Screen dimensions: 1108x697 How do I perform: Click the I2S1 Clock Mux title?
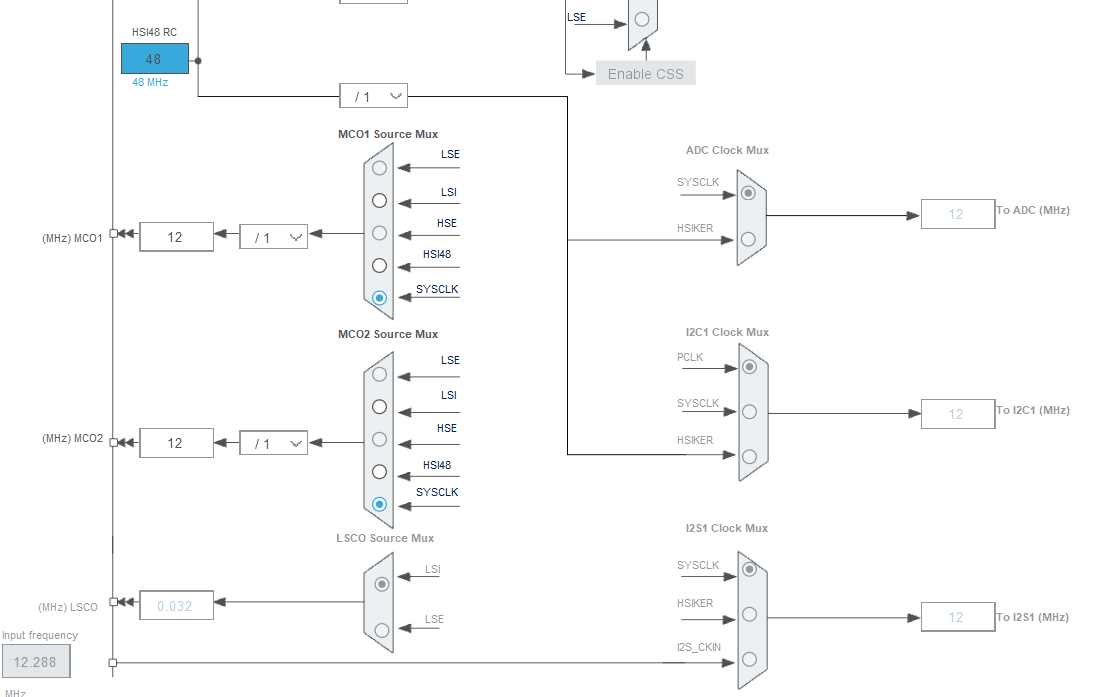point(726,529)
